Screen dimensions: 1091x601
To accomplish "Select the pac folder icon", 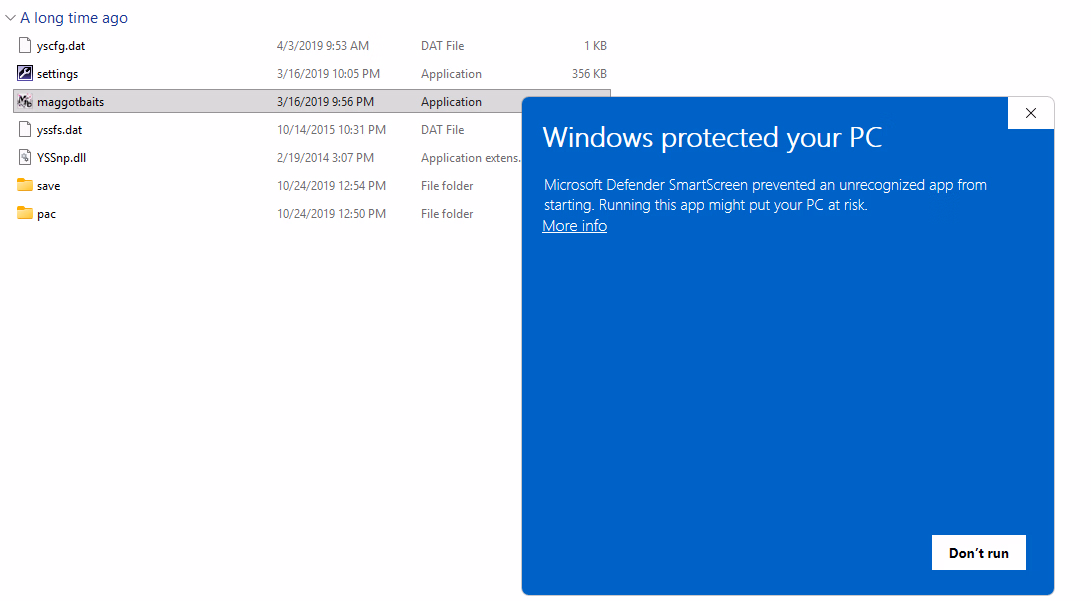I will (x=25, y=213).
